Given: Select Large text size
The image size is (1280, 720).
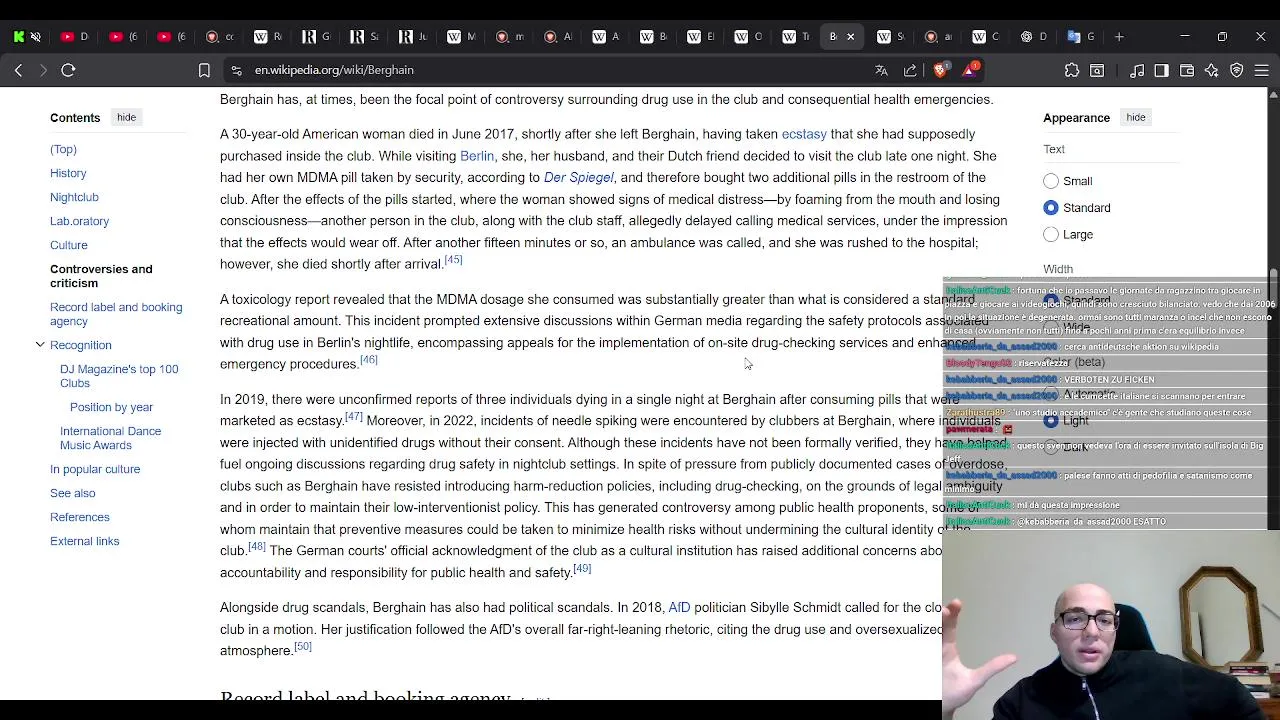Looking at the screenshot, I should pyautogui.click(x=1051, y=234).
